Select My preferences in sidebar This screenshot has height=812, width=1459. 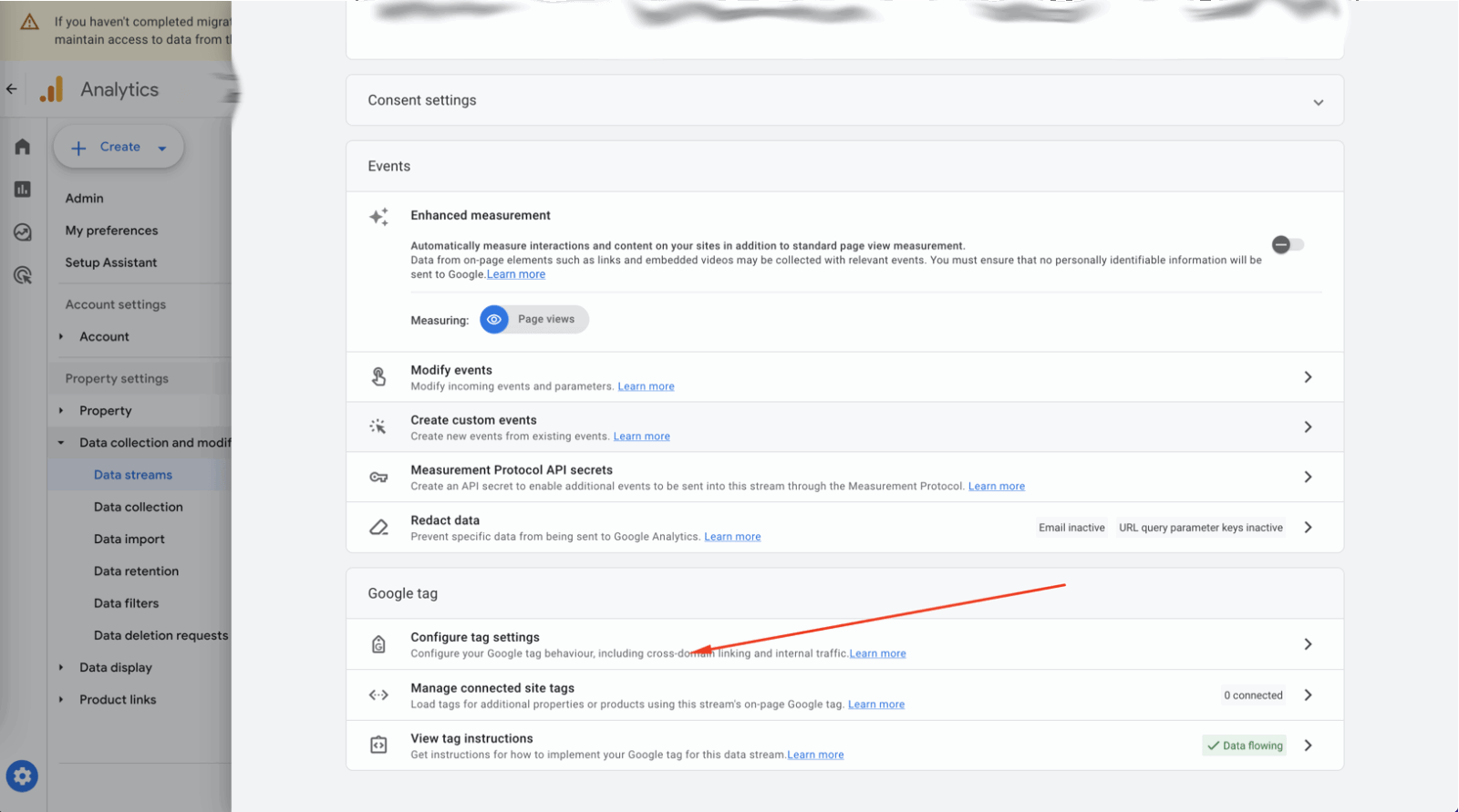[111, 231]
